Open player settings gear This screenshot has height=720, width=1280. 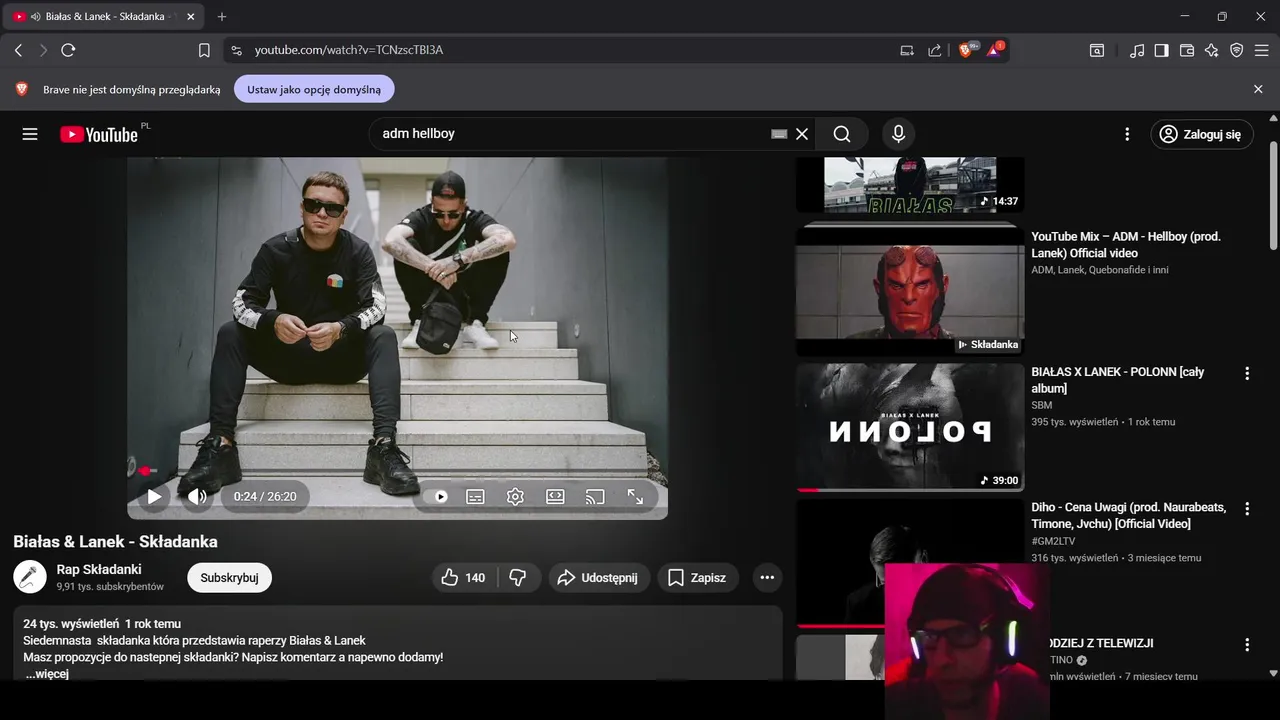(515, 496)
